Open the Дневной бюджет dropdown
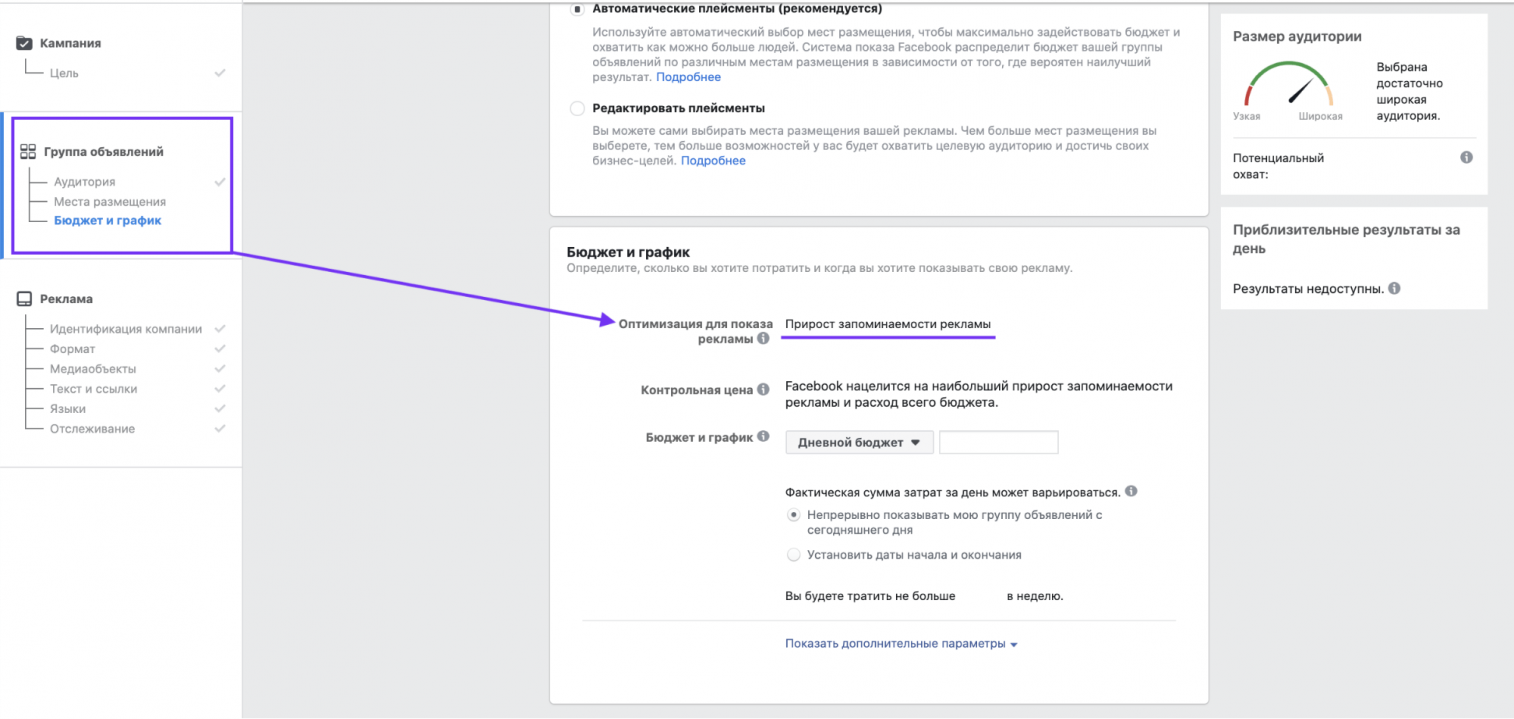Screen dimensions: 1514x719 (x=859, y=442)
